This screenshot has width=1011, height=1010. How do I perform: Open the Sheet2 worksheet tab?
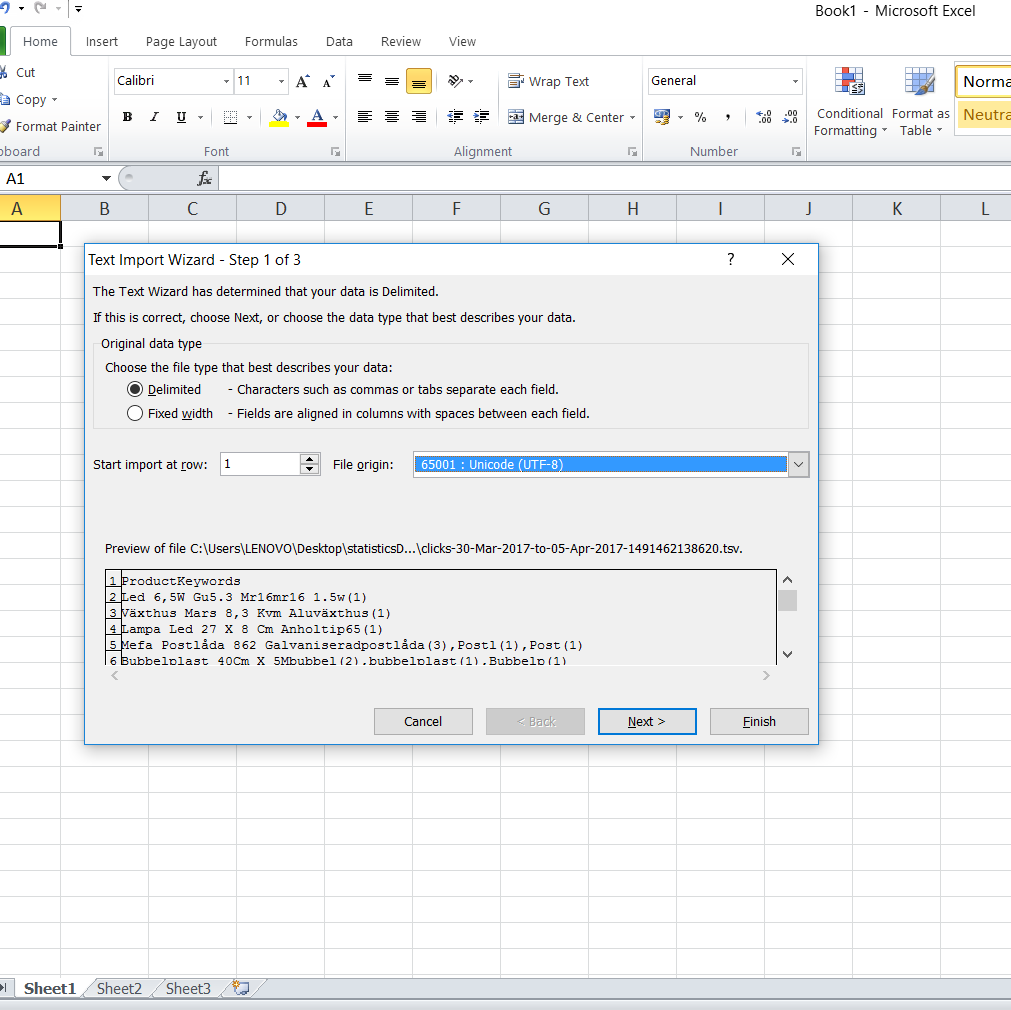click(x=119, y=988)
